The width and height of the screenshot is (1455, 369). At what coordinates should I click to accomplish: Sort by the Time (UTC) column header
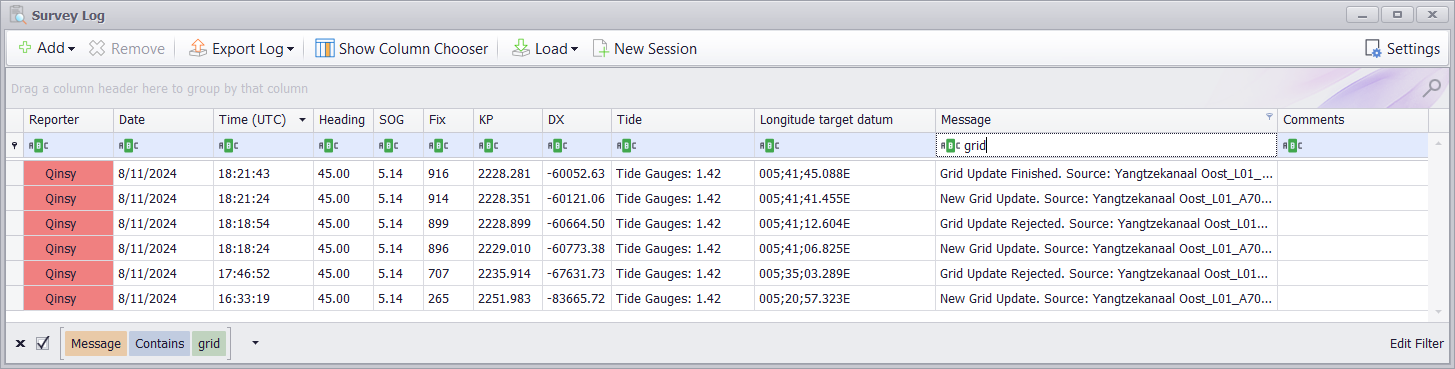tap(263, 120)
